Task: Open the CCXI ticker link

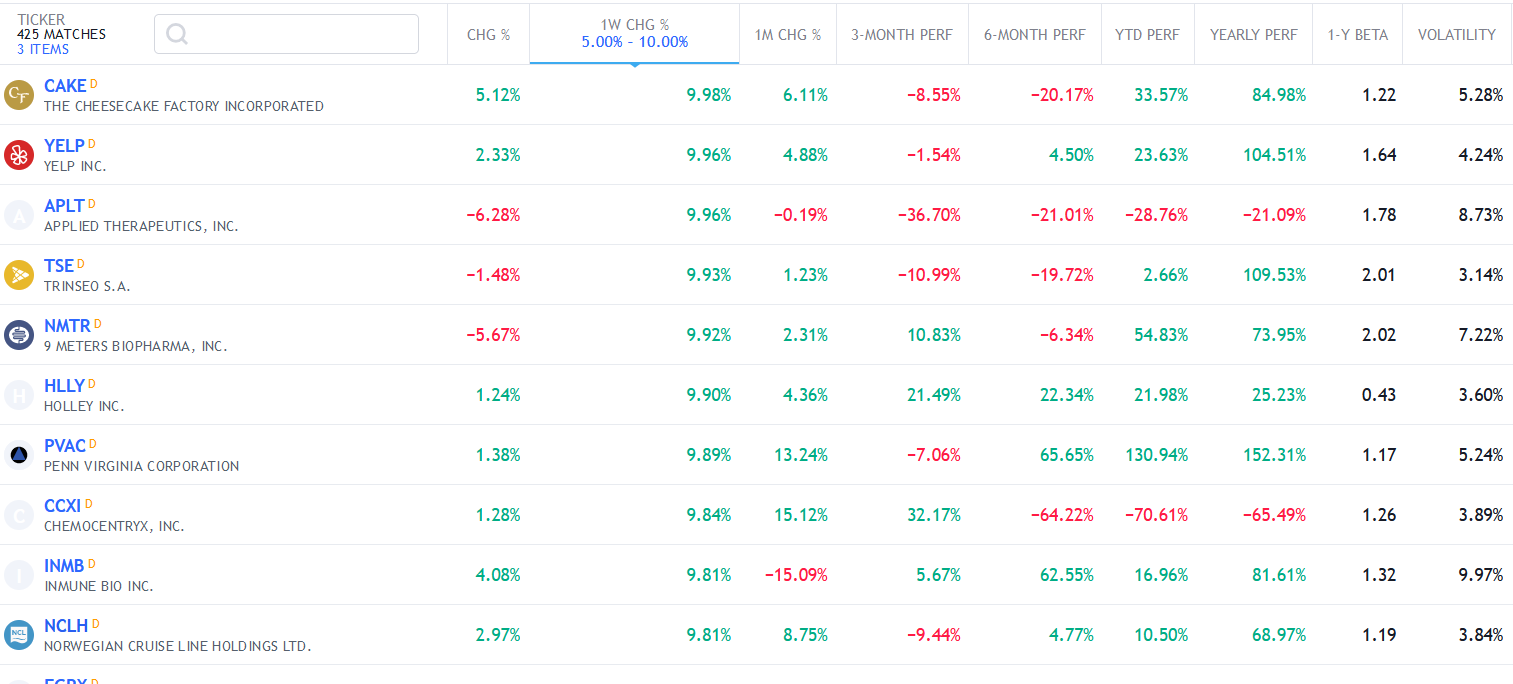Action: (62, 506)
